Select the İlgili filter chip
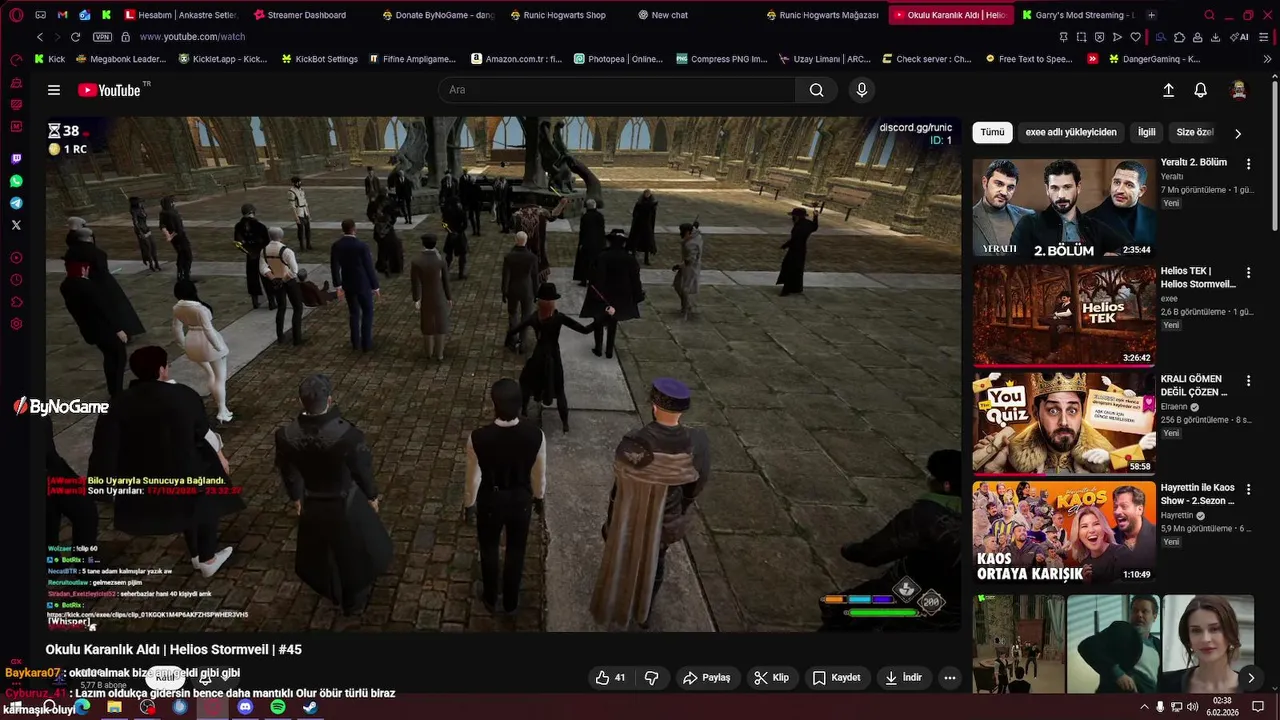The image size is (1280, 720). click(x=1146, y=132)
